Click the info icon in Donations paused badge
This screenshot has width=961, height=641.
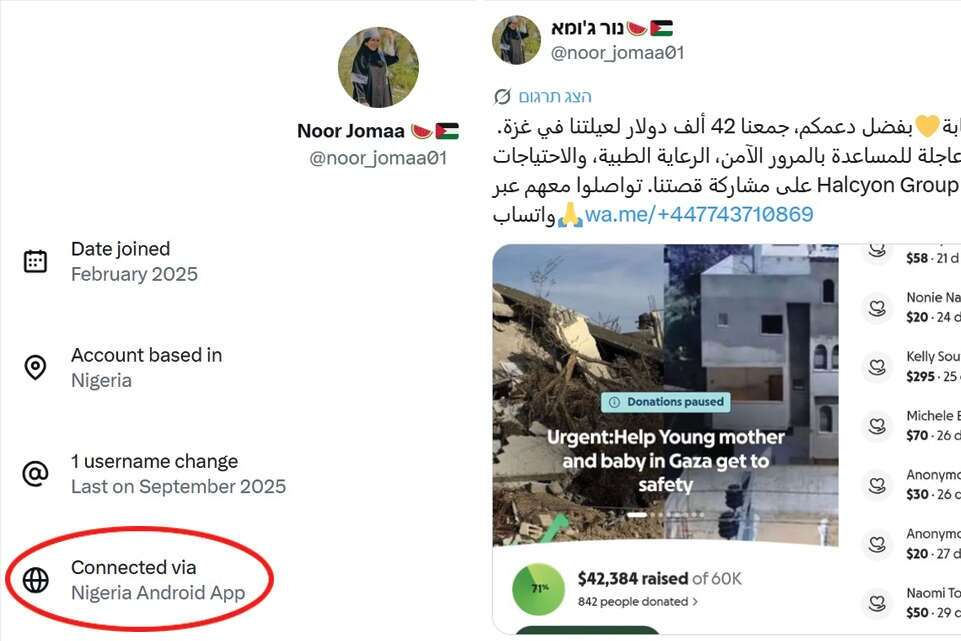pyautogui.click(x=614, y=402)
